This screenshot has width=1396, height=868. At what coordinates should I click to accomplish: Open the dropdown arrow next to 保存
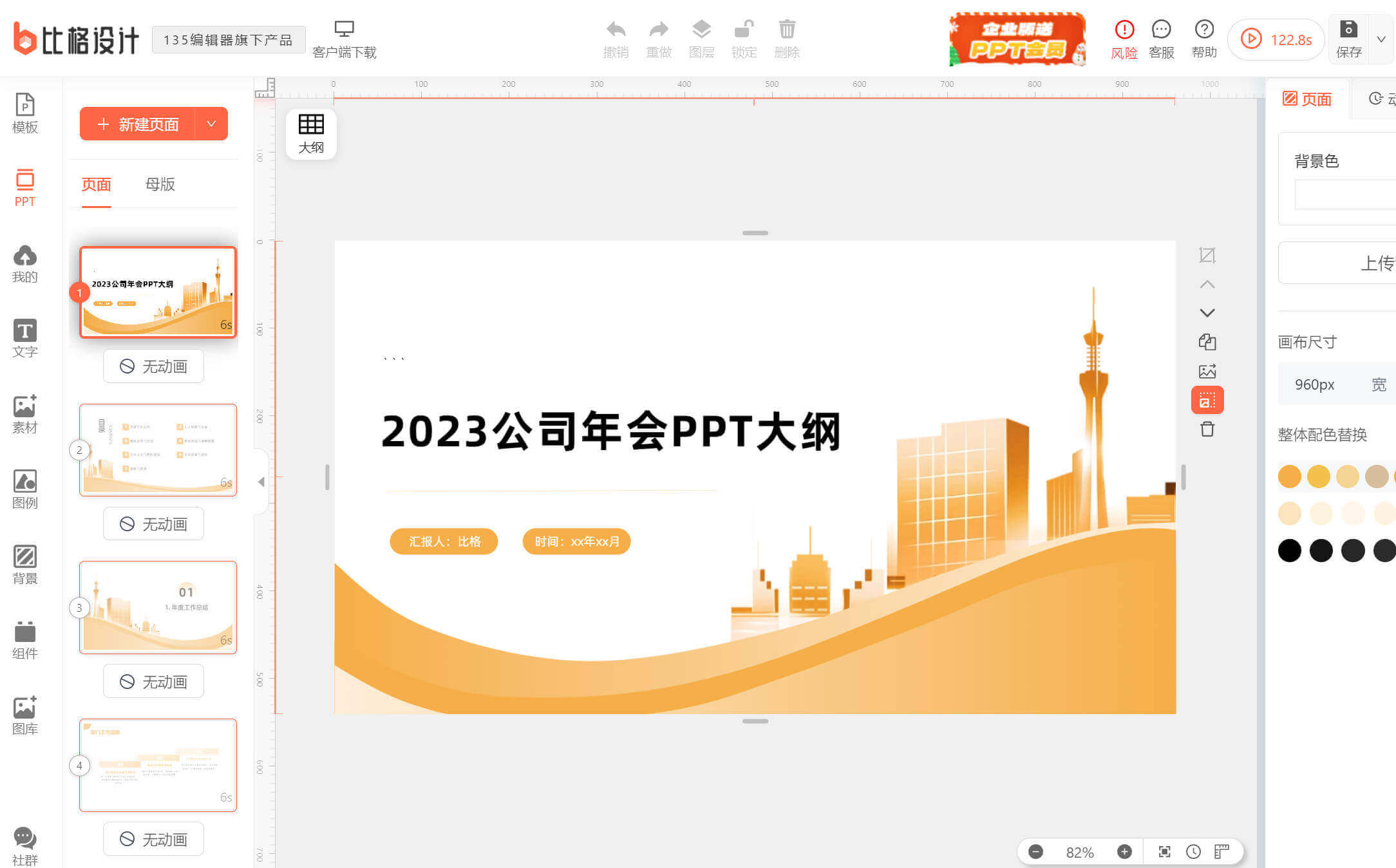point(1381,39)
